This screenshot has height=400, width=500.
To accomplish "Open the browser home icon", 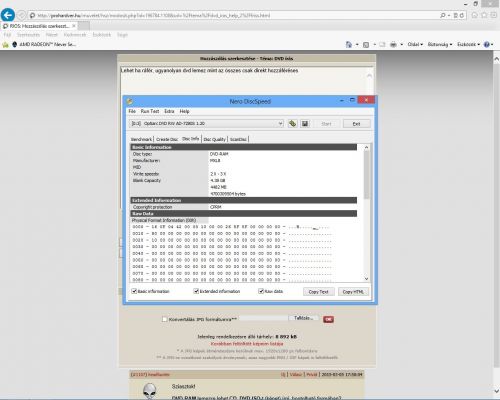I will pos(475,15).
